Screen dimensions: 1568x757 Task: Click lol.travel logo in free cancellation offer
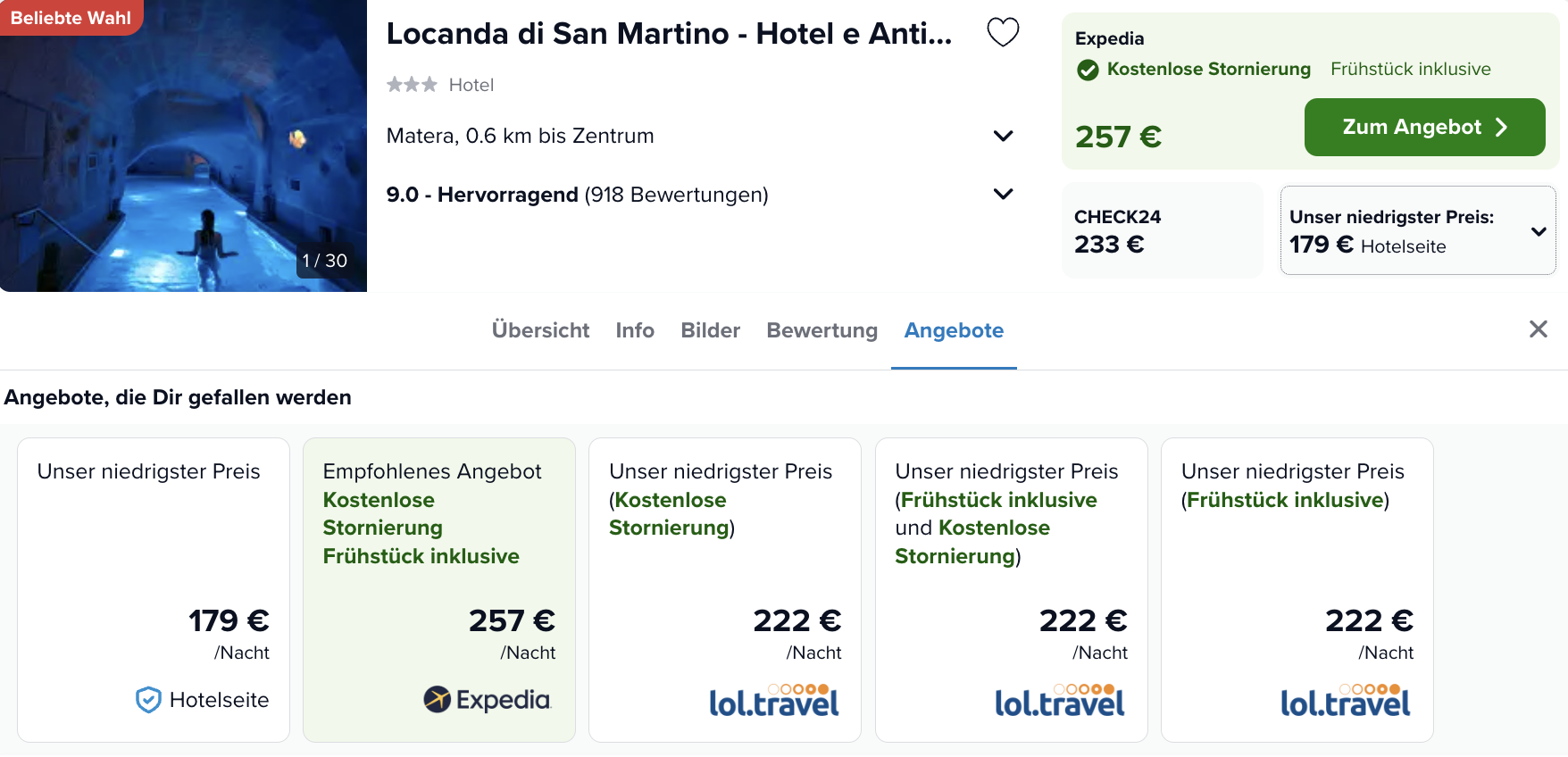click(x=773, y=701)
